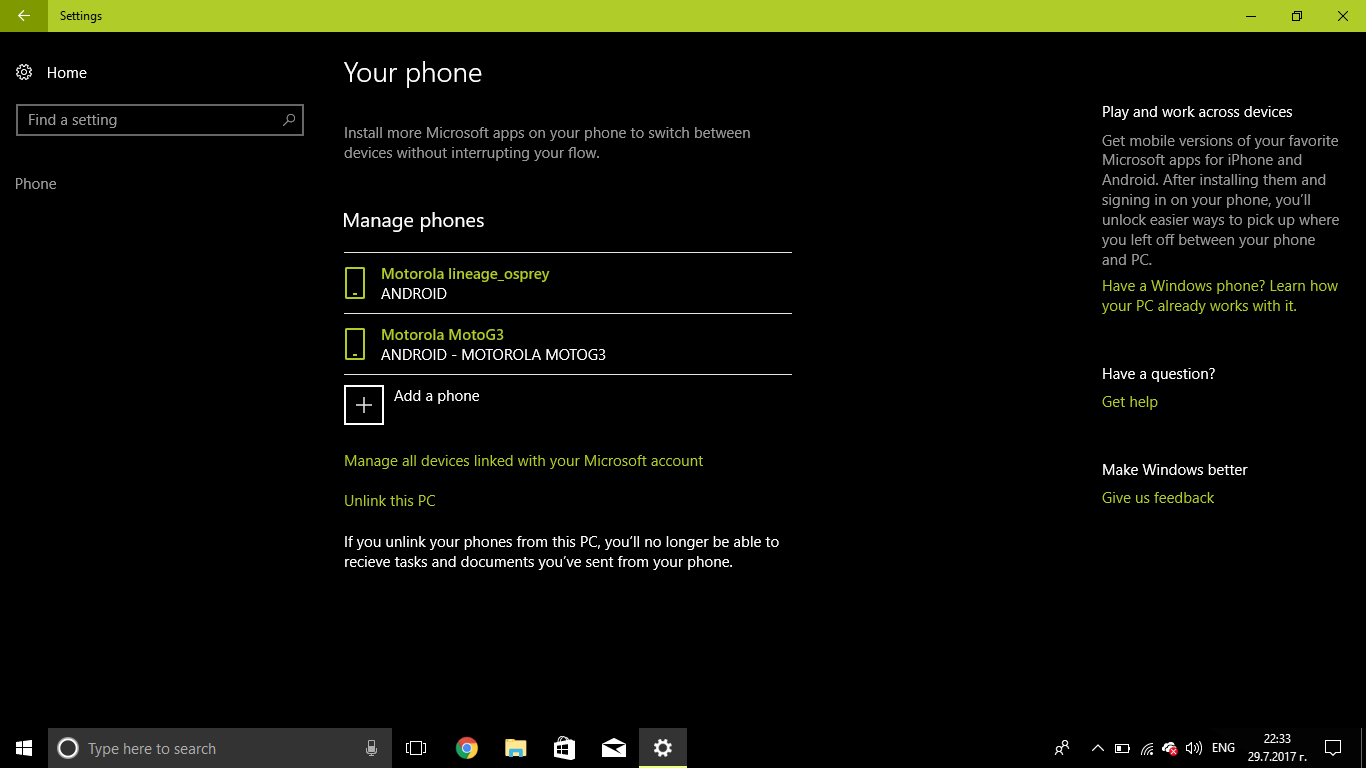Click the battery status icon
The image size is (1366, 768).
coord(1122,748)
